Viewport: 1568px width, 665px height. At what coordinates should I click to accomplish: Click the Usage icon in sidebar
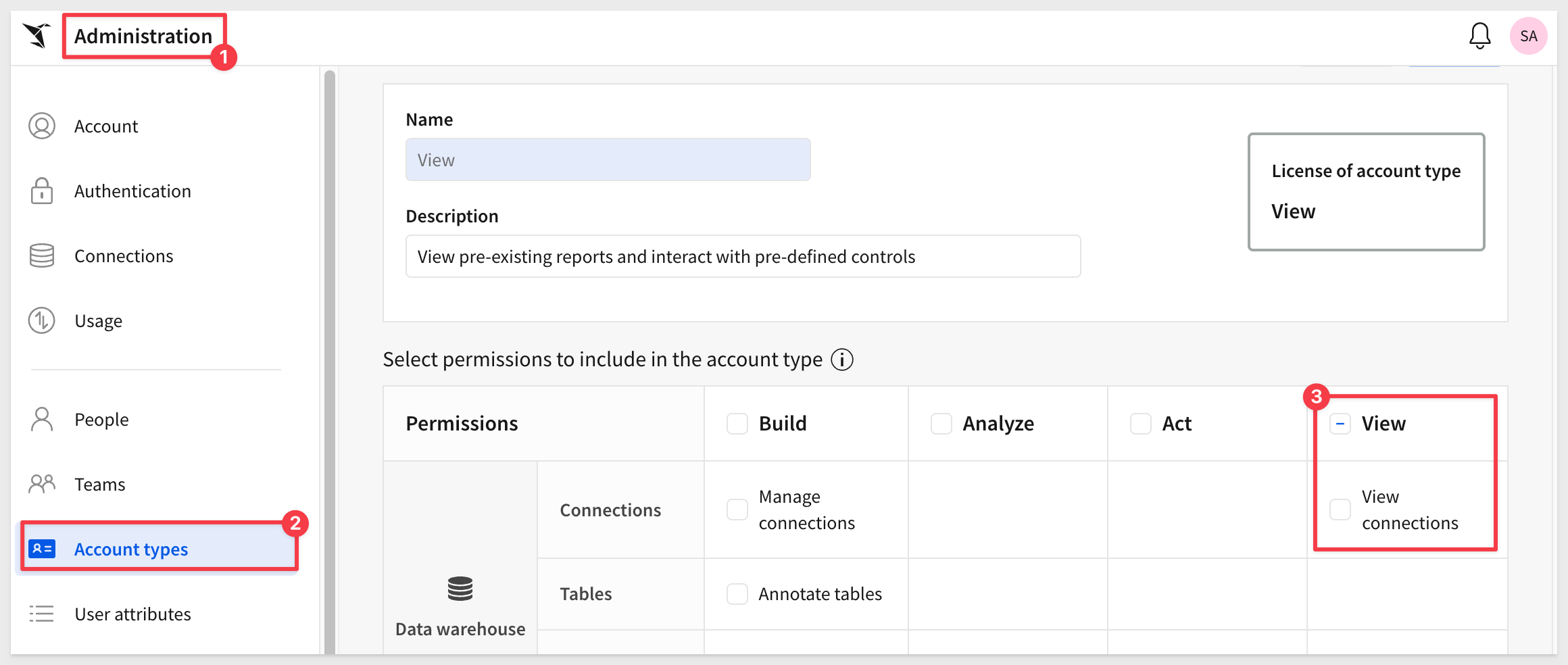click(42, 321)
